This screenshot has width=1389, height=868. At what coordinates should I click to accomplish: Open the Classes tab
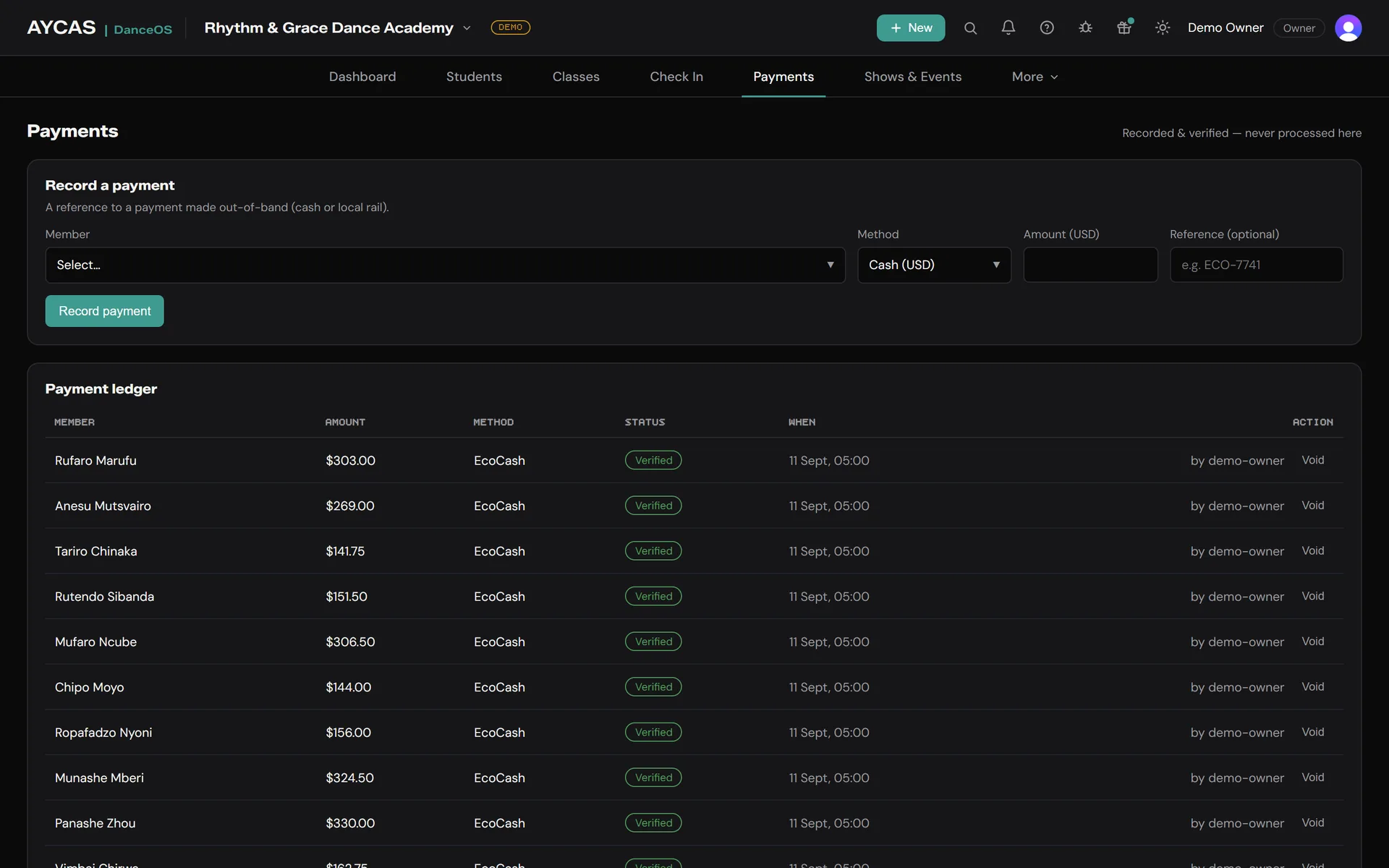[x=576, y=77]
